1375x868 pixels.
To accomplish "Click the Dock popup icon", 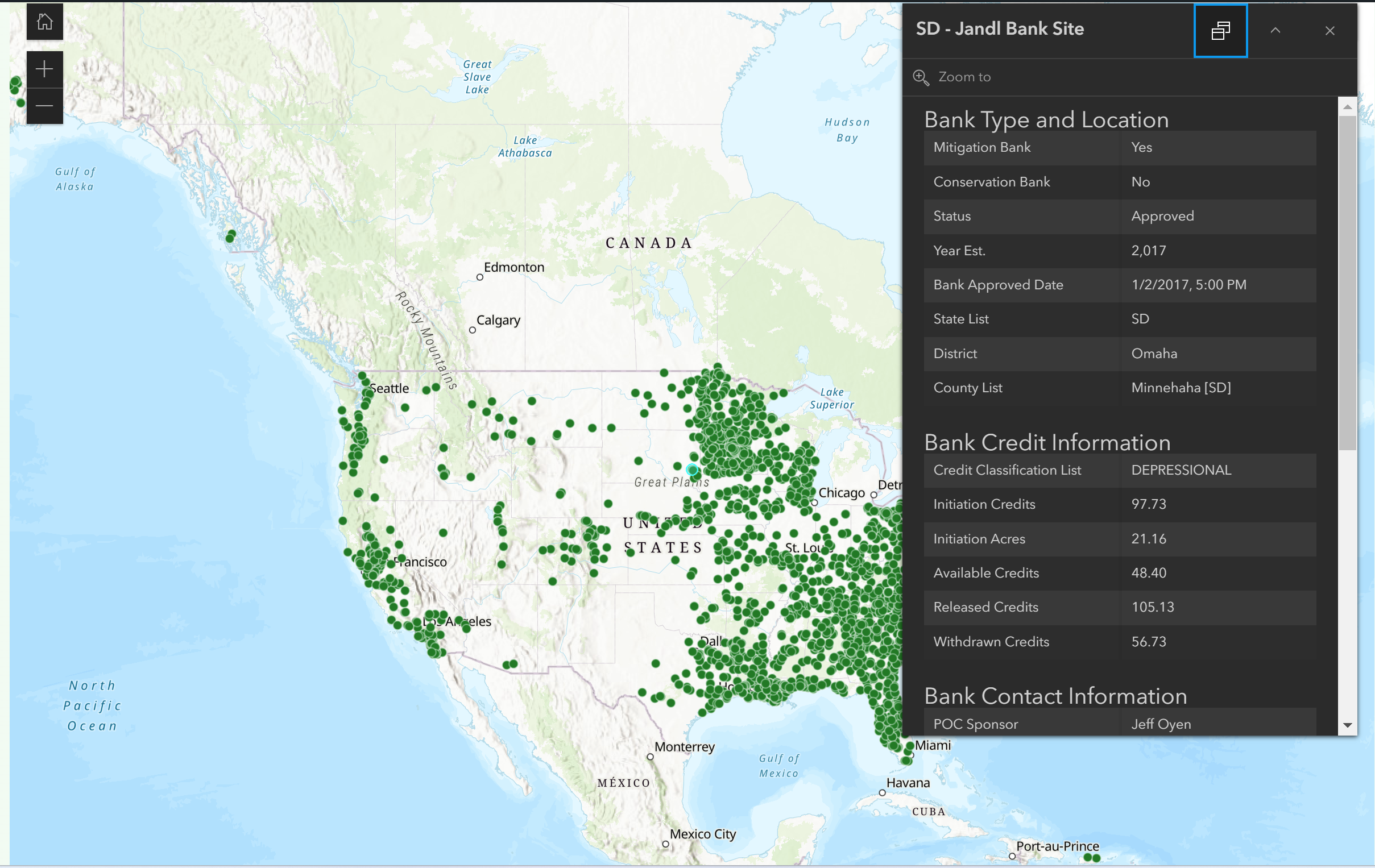I will coord(1220,31).
